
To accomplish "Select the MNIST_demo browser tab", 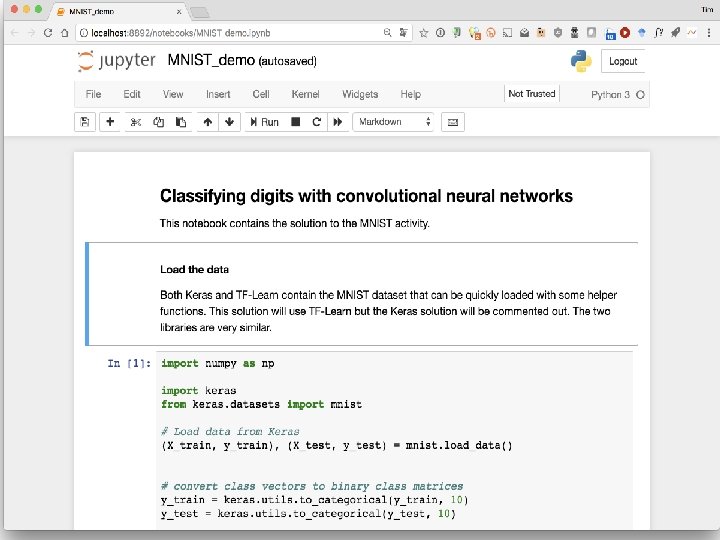I will [x=117, y=11].
